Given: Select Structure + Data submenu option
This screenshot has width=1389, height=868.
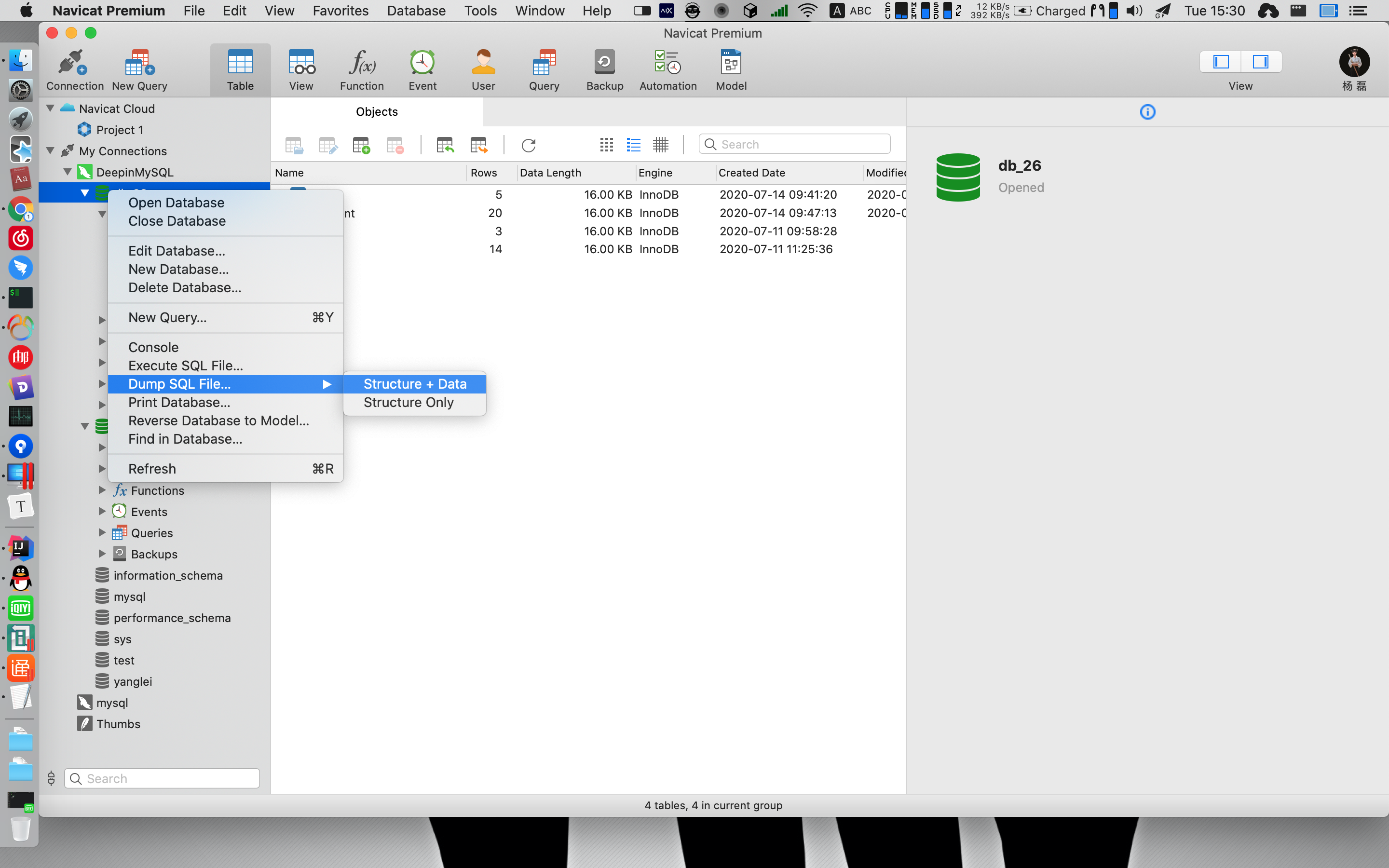Looking at the screenshot, I should tap(414, 384).
